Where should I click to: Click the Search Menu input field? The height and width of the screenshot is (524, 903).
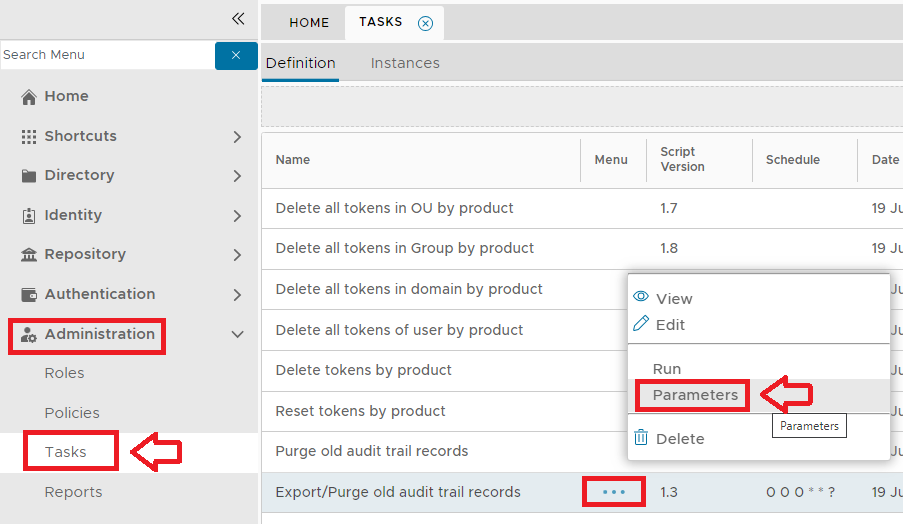pos(107,55)
